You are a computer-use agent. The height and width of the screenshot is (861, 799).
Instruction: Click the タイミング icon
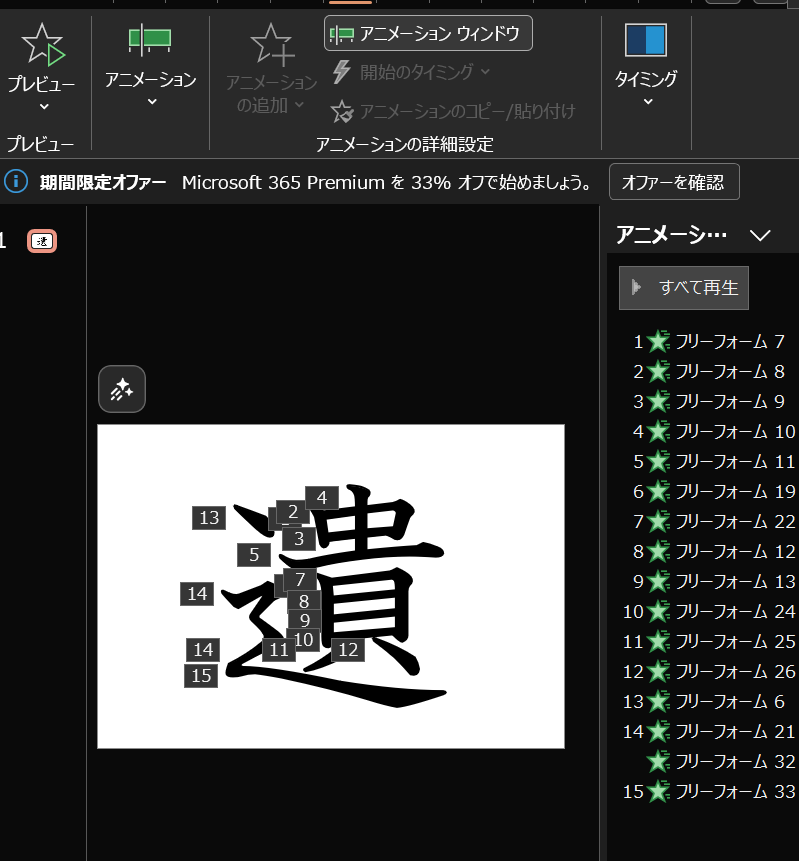[646, 40]
